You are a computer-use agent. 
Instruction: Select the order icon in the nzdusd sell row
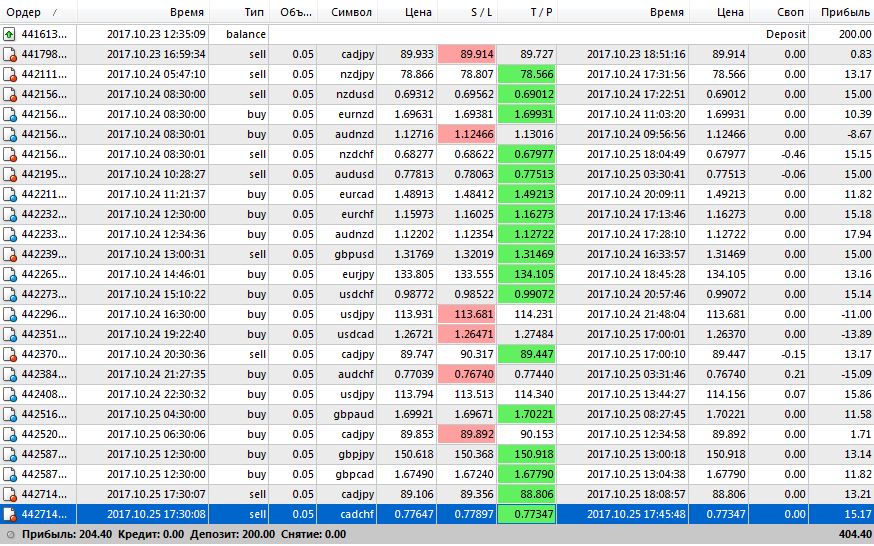pos(9,95)
